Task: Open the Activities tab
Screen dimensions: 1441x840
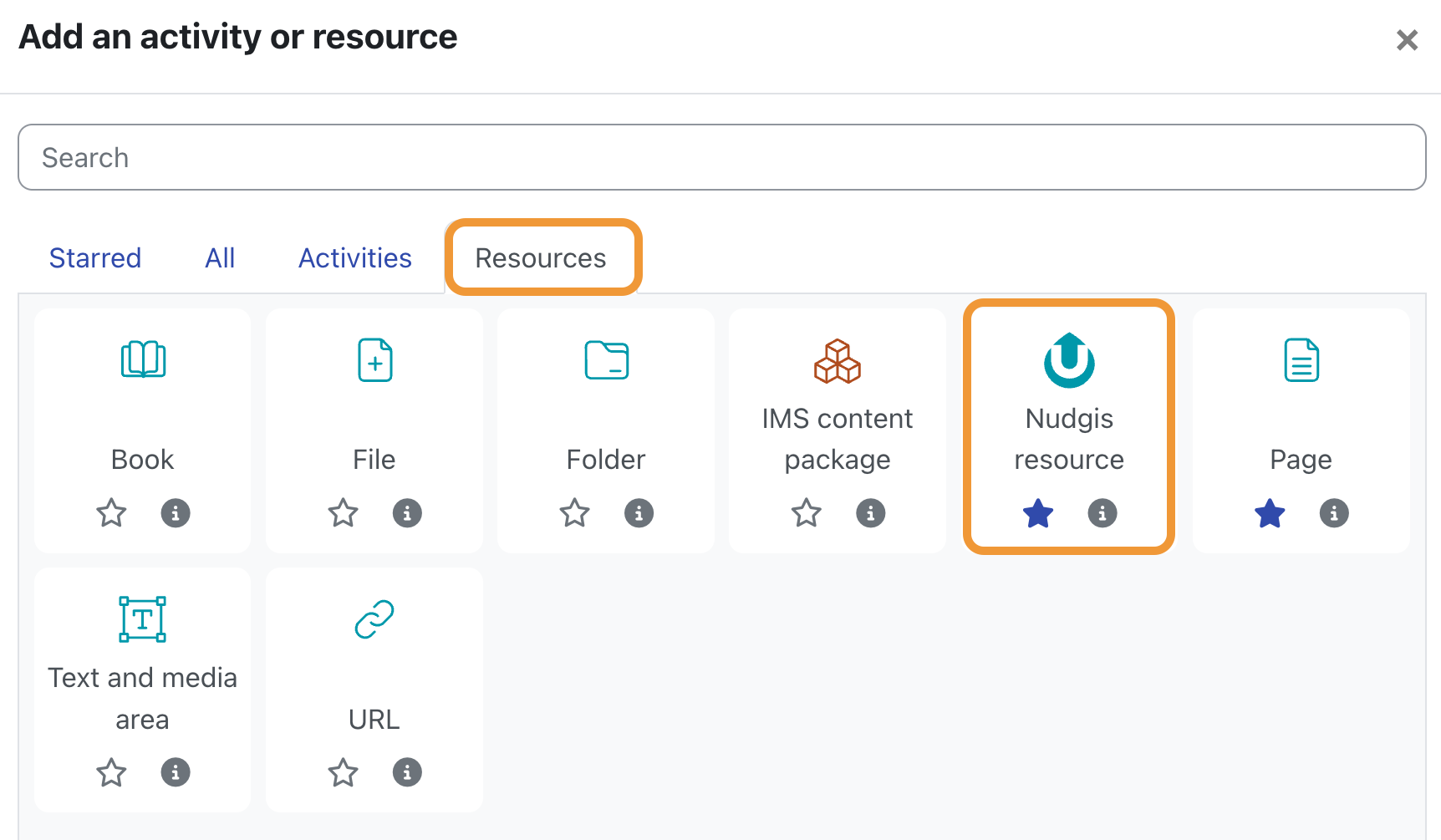Action: click(x=355, y=258)
